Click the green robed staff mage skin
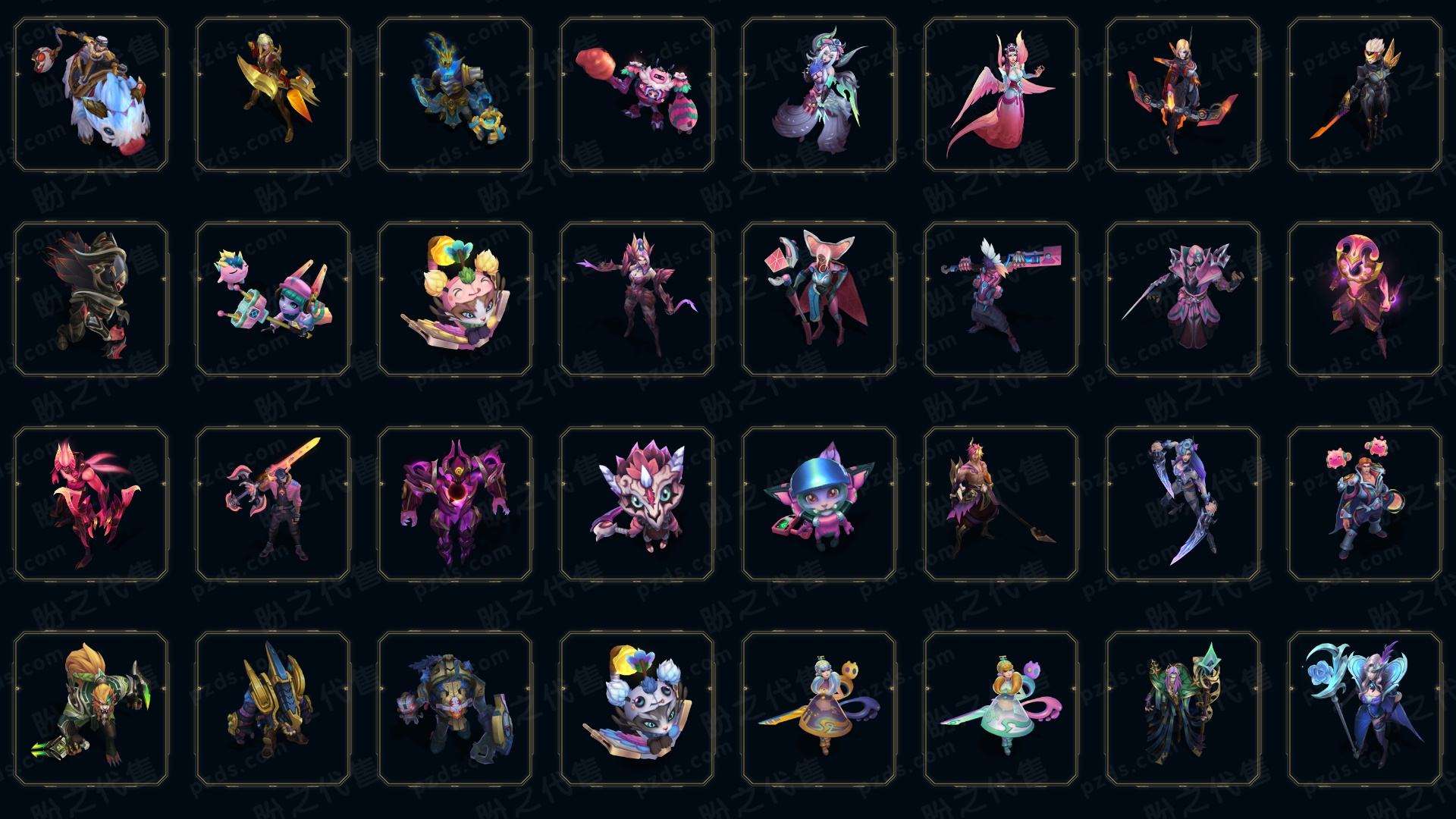Viewport: 1456px width, 819px height. coord(1183,708)
